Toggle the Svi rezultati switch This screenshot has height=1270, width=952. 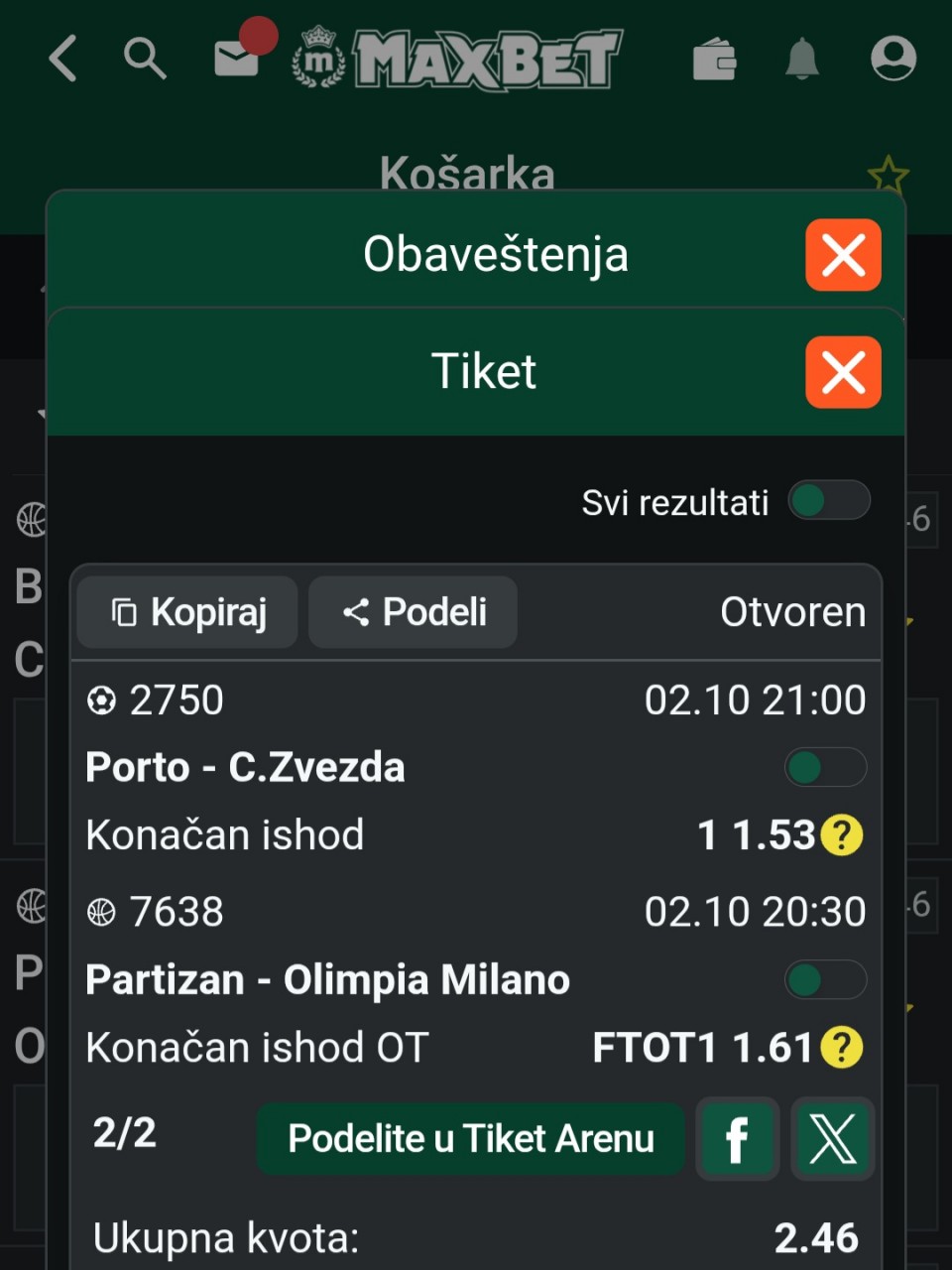point(829,501)
